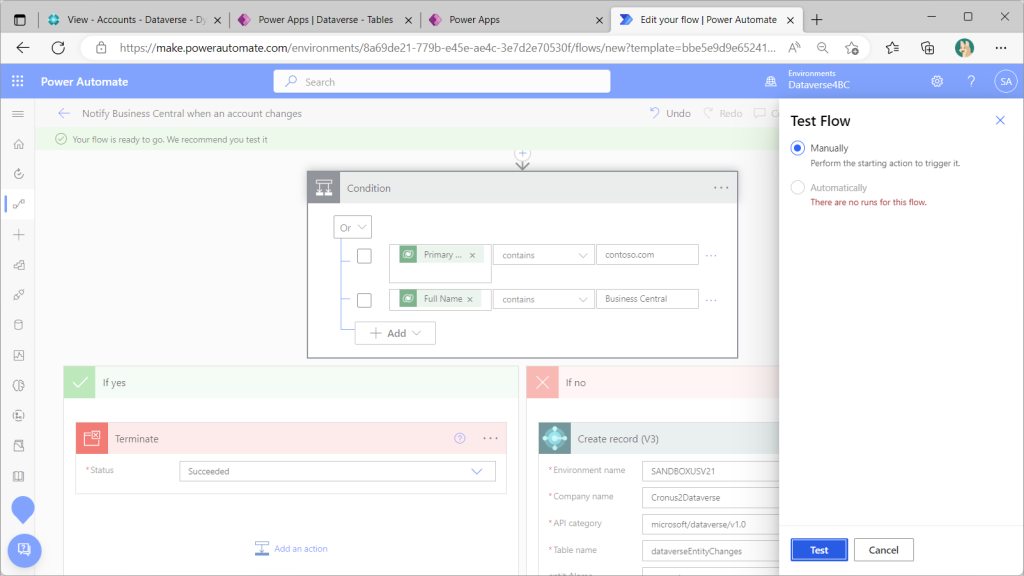Viewport: 1024px width, 576px height.
Task: Click the If no branch header
Action: pos(653,383)
